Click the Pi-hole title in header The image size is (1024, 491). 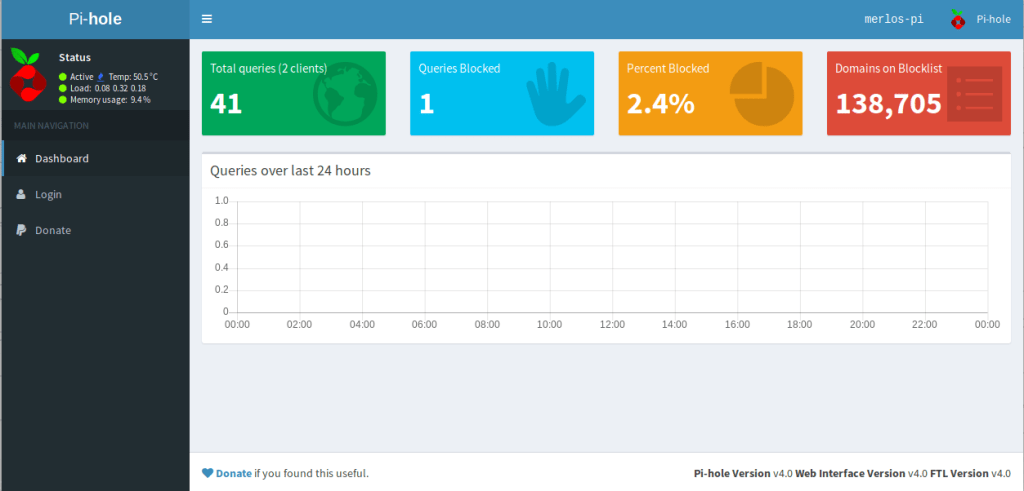95,19
